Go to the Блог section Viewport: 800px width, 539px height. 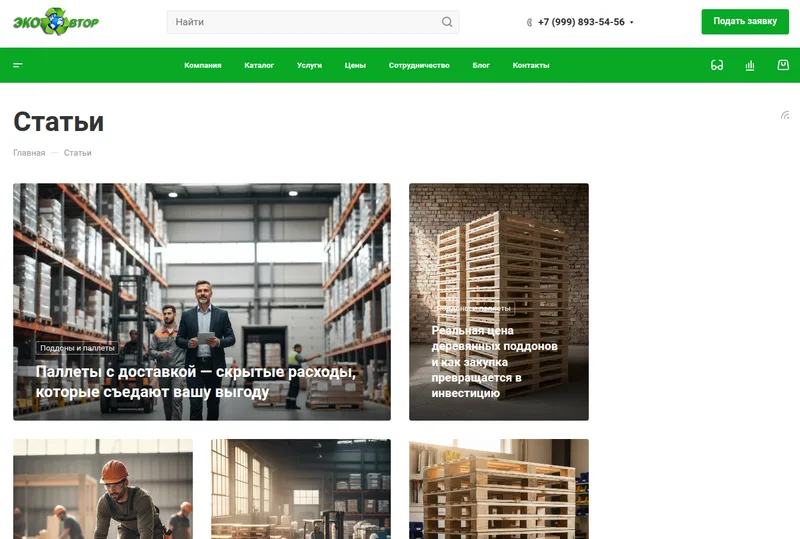click(x=481, y=65)
